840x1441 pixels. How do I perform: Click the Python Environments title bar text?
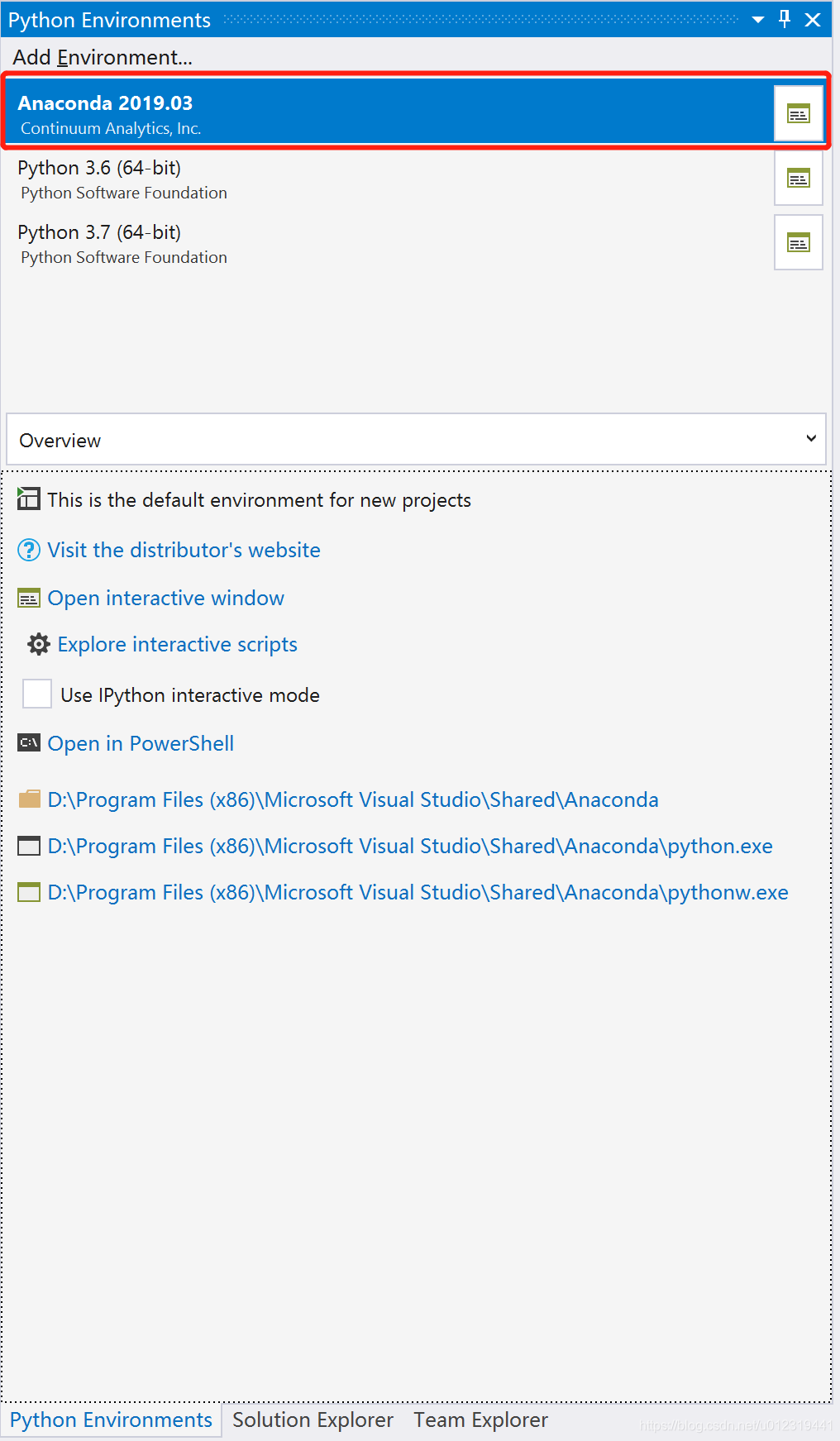point(109,20)
